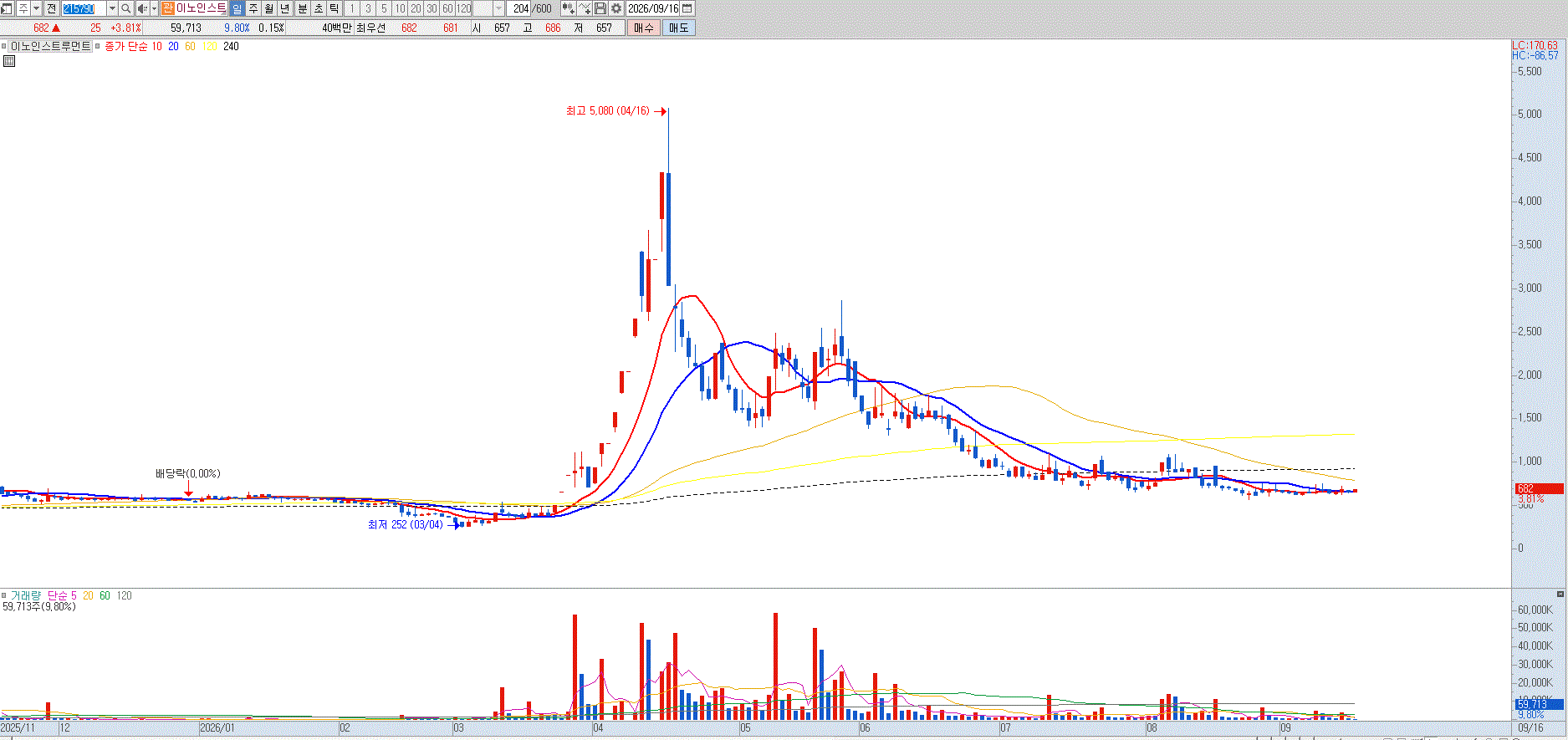
Task: Select the 60 interval button
Action: (447, 8)
